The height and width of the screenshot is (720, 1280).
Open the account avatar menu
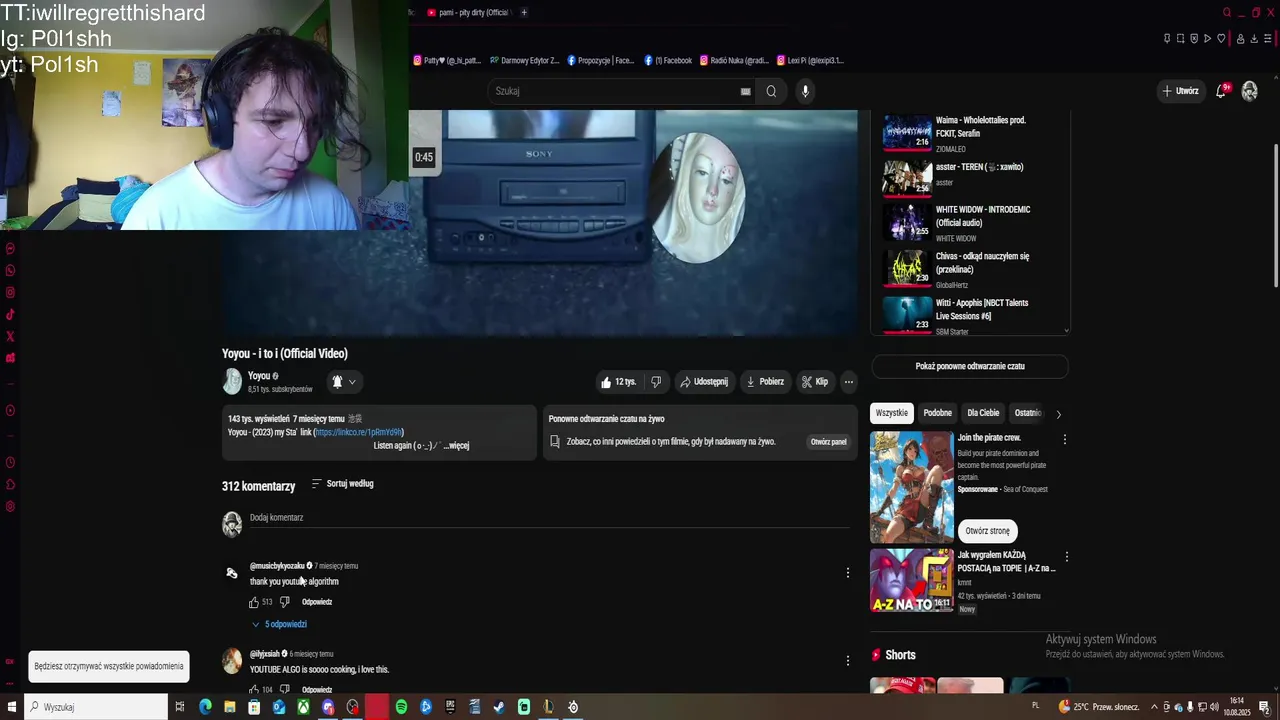click(1249, 91)
